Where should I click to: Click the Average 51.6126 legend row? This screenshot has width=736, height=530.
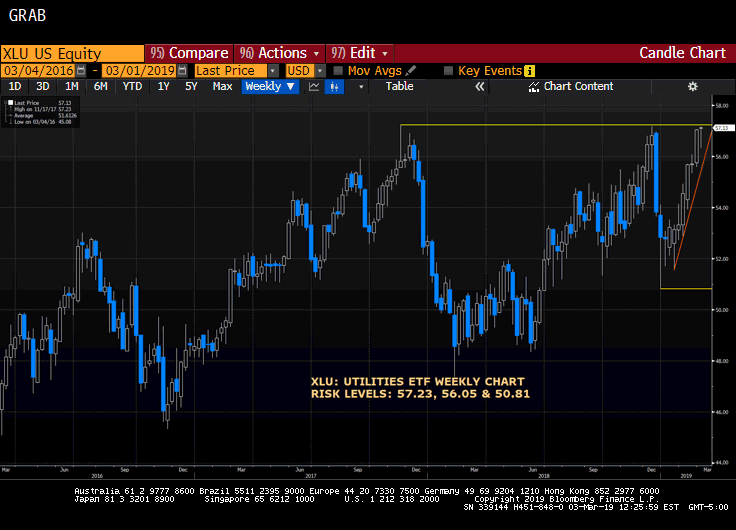44,115
